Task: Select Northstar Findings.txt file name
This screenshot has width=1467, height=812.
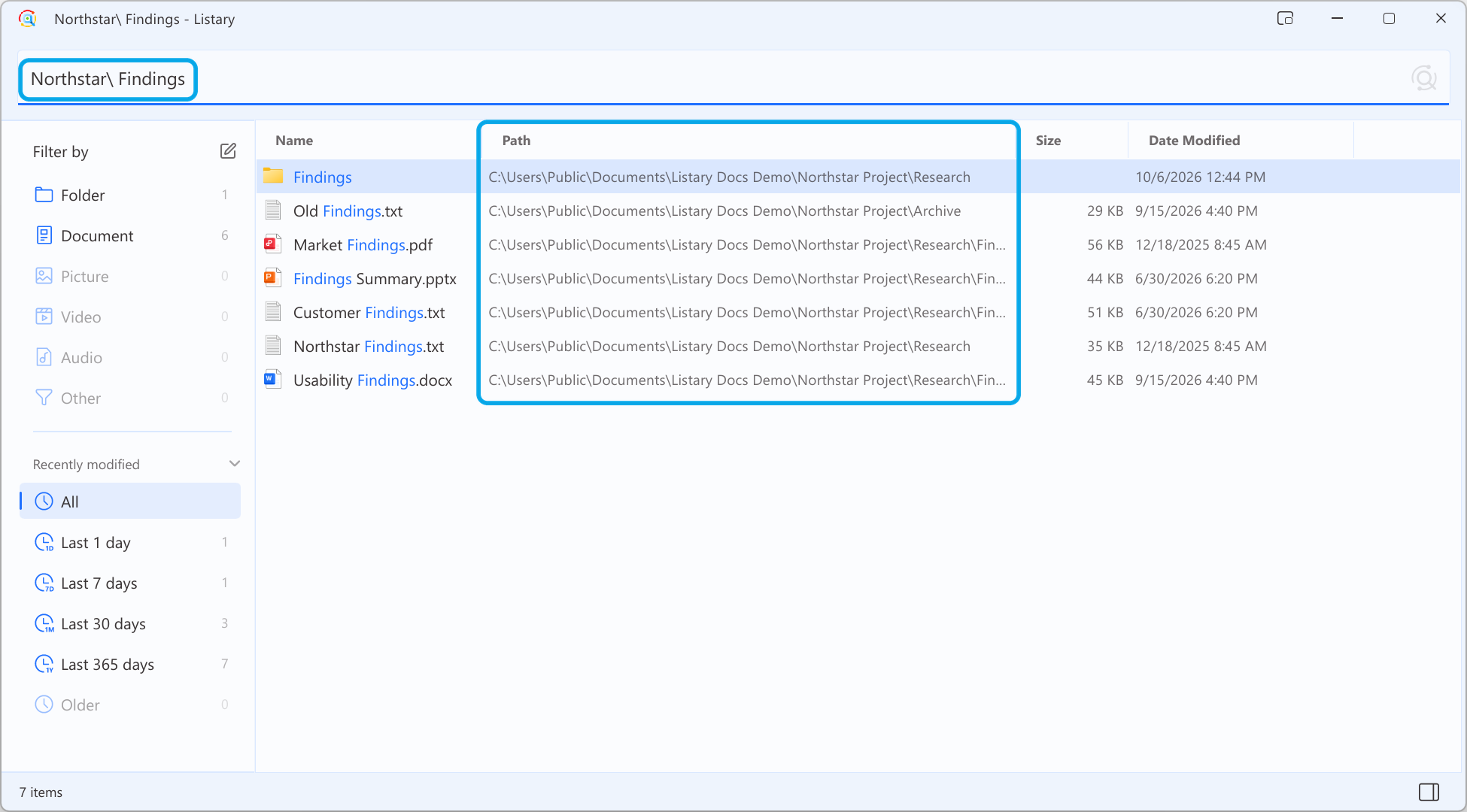Action: [x=369, y=346]
